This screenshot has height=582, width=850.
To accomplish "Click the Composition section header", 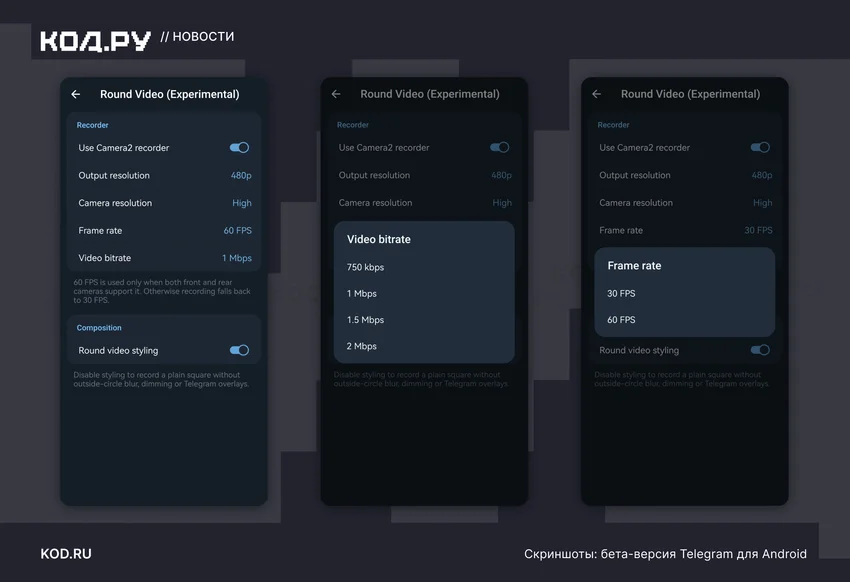I will pos(99,328).
